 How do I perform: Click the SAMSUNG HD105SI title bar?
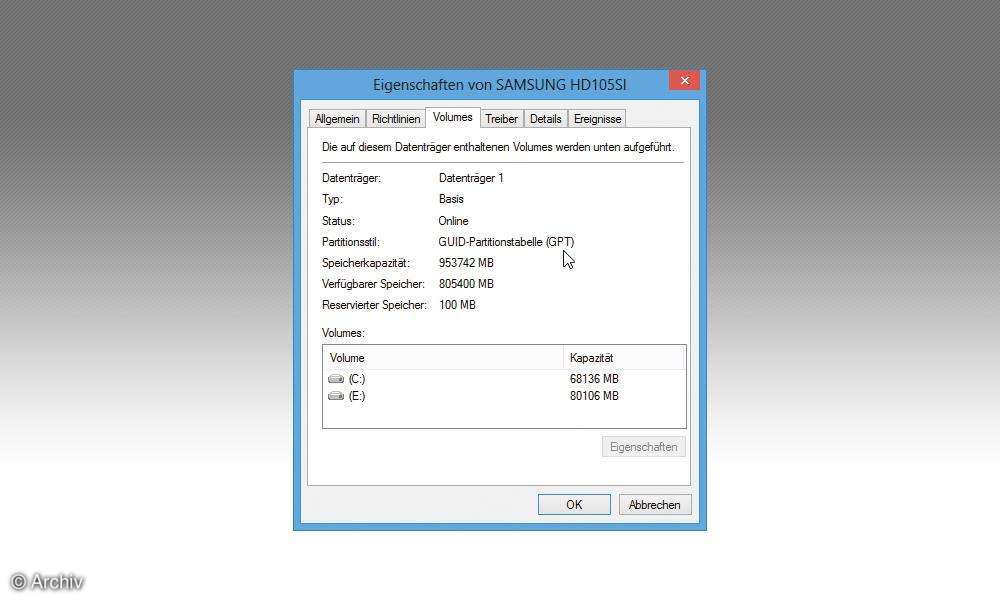pos(499,84)
